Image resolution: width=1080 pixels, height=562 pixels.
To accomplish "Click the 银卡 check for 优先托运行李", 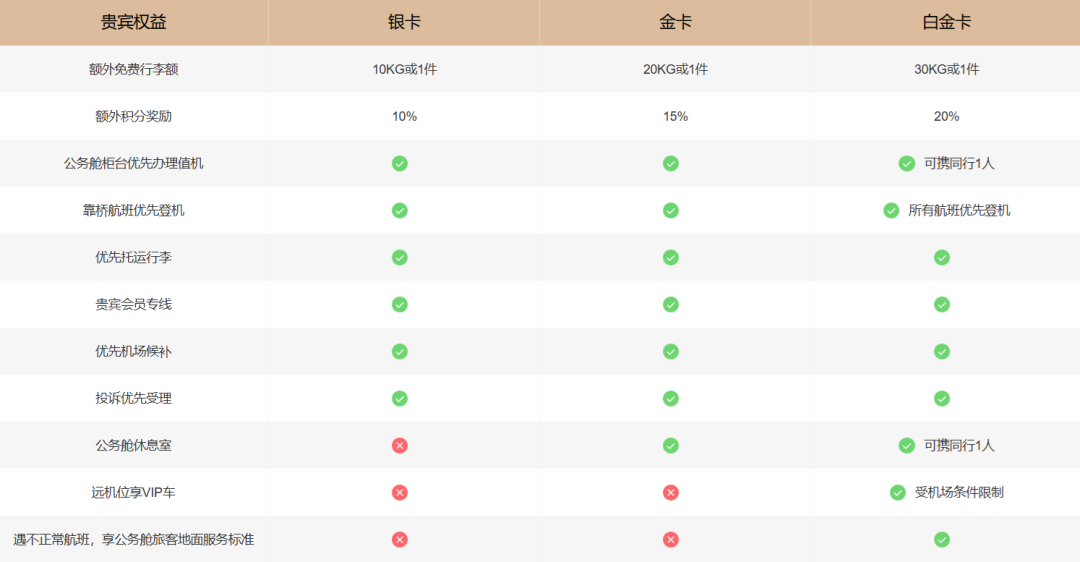I will coord(399,258).
